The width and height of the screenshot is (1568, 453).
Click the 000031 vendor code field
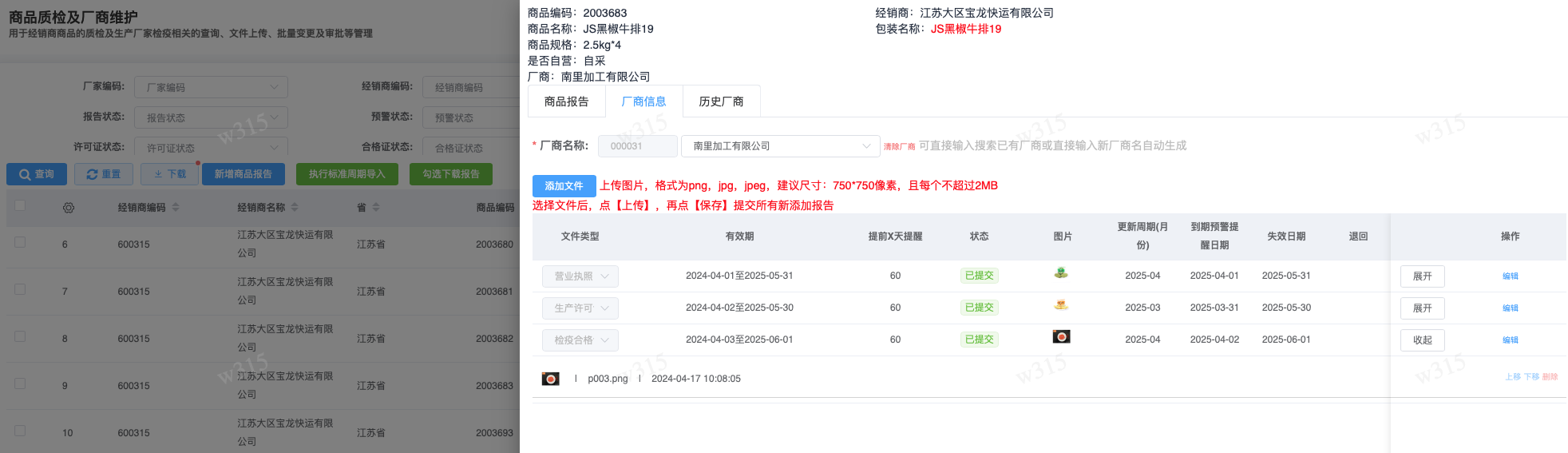click(x=637, y=146)
